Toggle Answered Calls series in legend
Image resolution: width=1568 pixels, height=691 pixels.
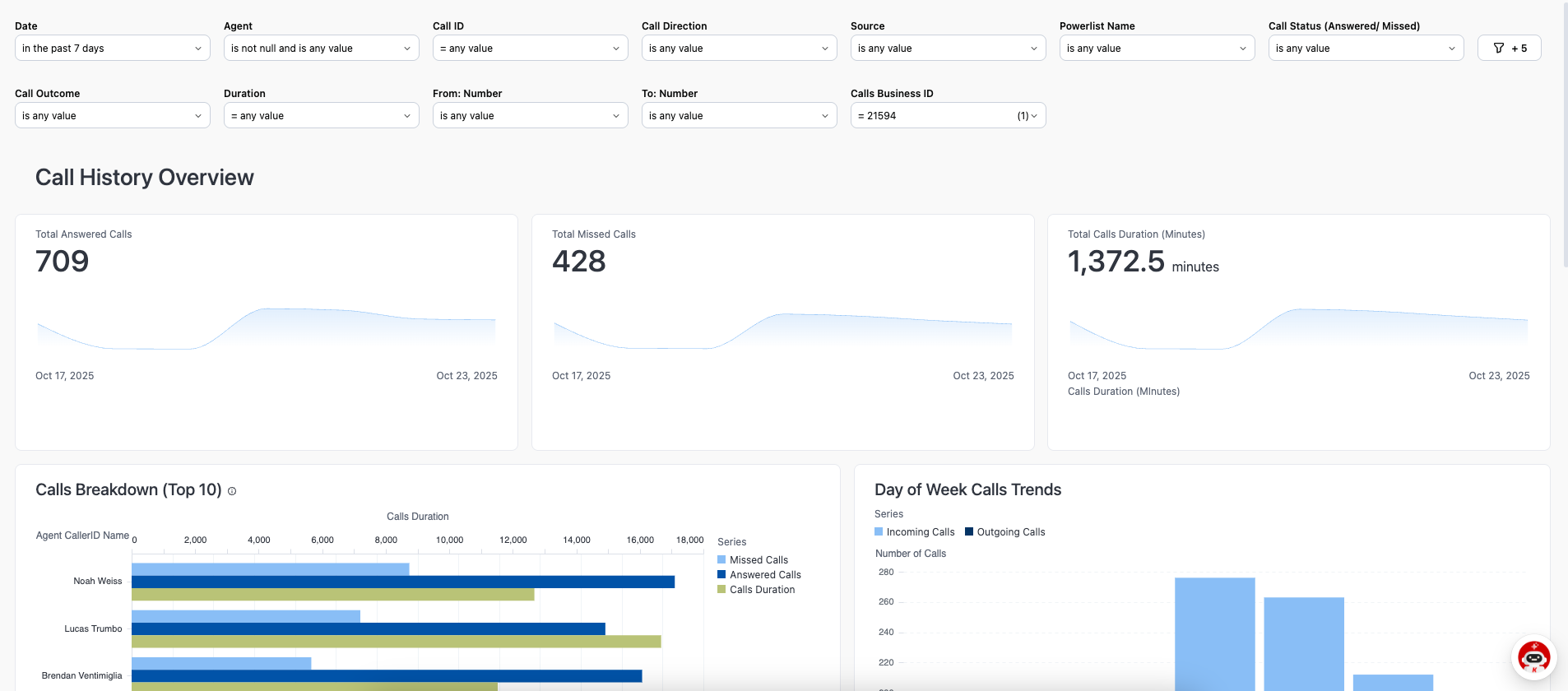[764, 575]
